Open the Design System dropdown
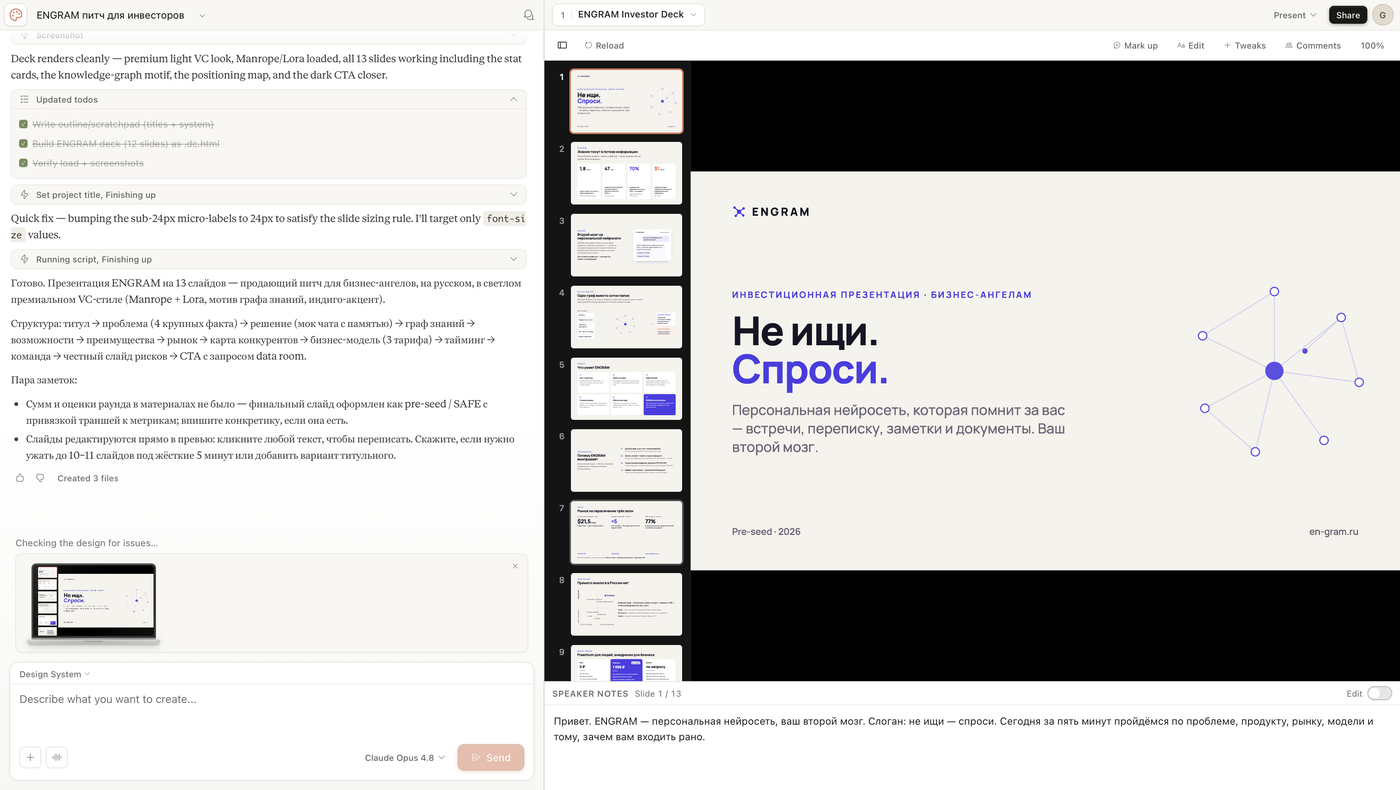The height and width of the screenshot is (790, 1400). (x=55, y=674)
